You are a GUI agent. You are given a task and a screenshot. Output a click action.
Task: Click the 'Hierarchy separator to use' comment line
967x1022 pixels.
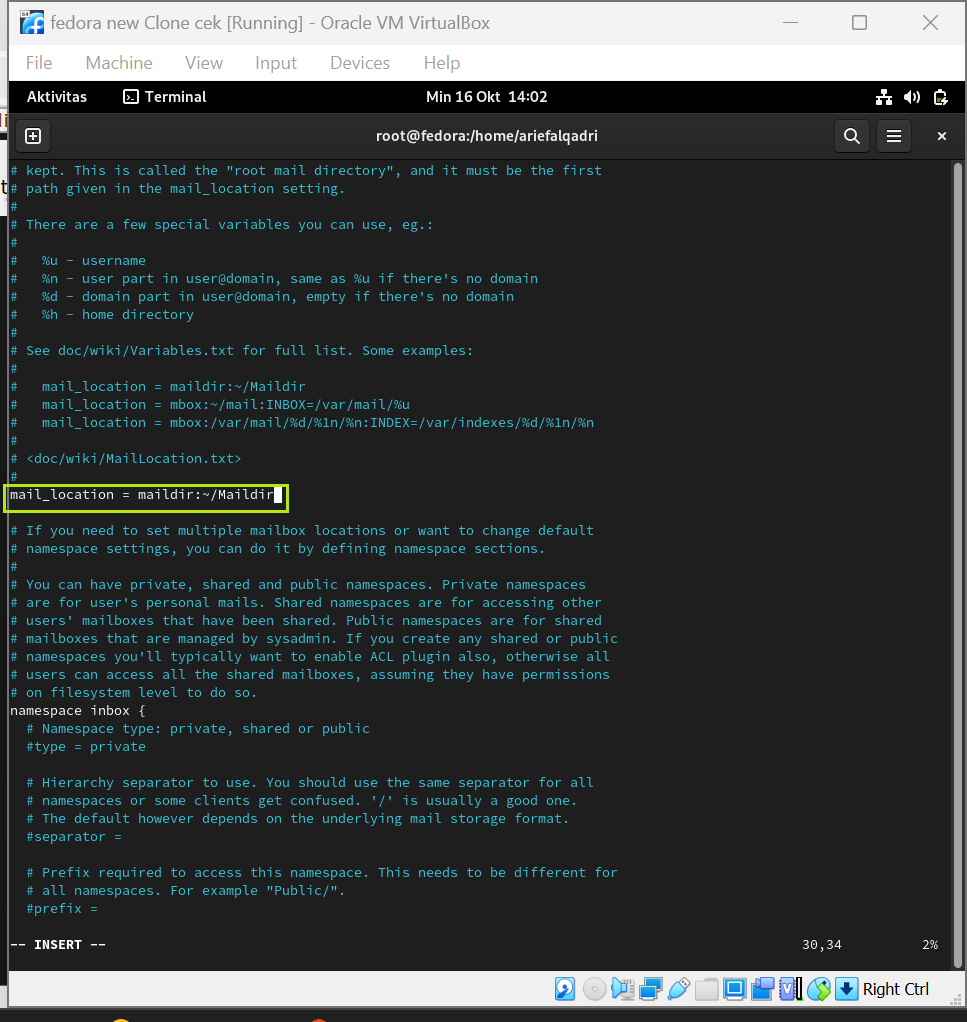pos(310,782)
